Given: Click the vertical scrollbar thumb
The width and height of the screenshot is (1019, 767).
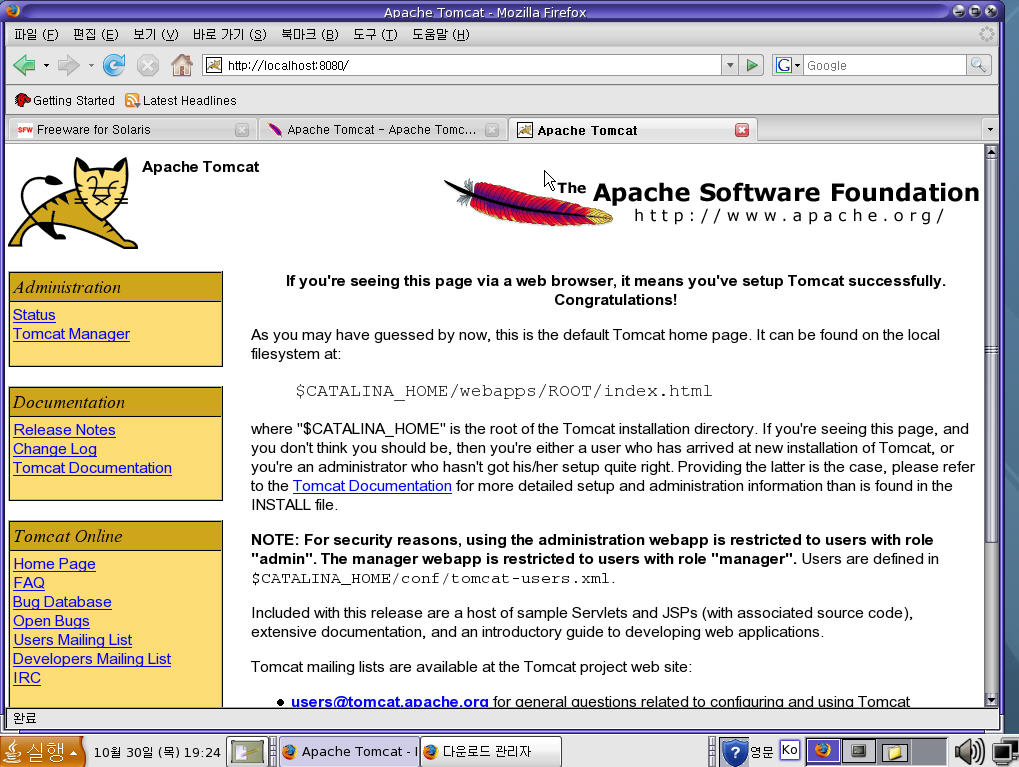Looking at the screenshot, I should pos(991,351).
